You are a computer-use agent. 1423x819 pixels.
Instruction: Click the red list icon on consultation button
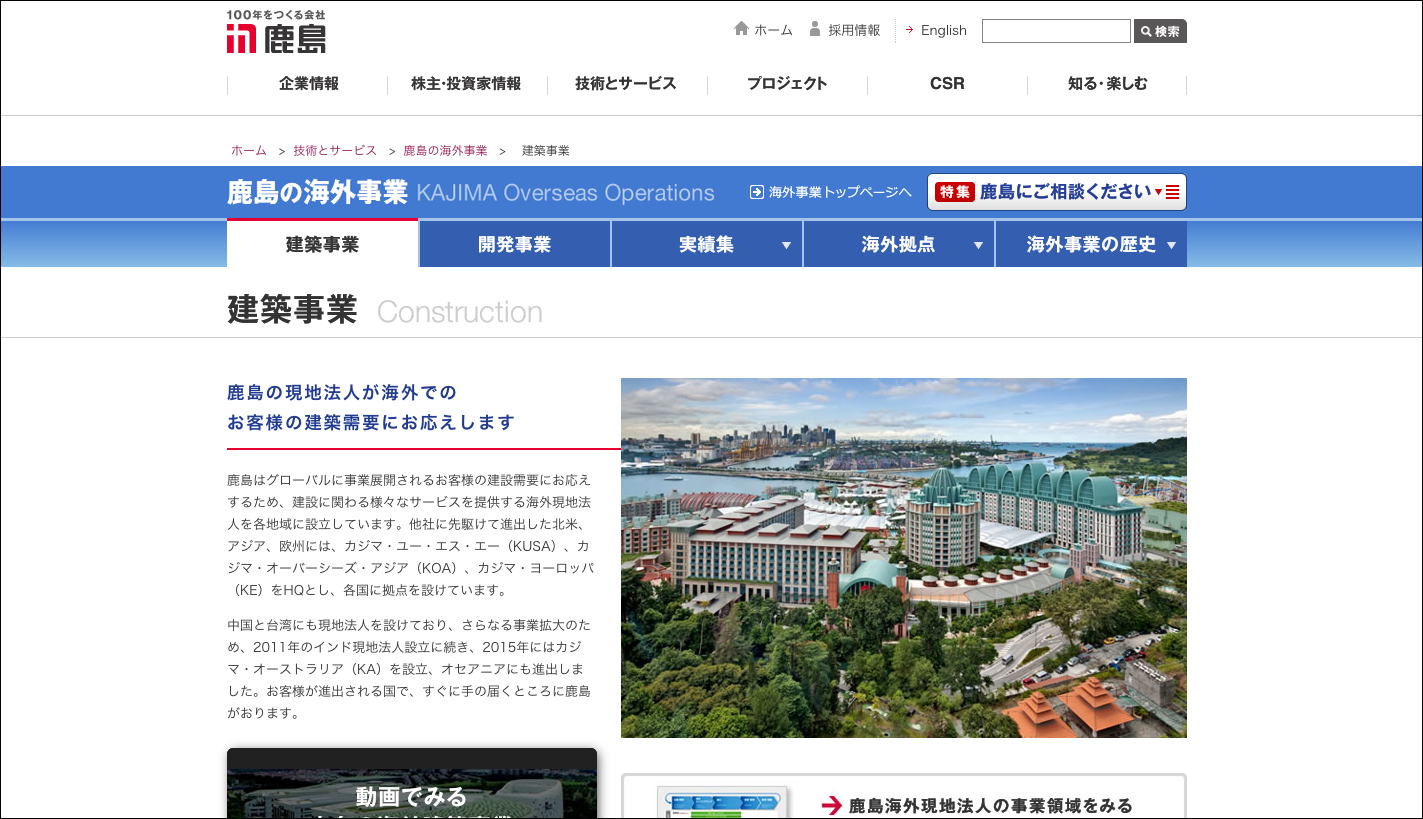pos(1173,192)
